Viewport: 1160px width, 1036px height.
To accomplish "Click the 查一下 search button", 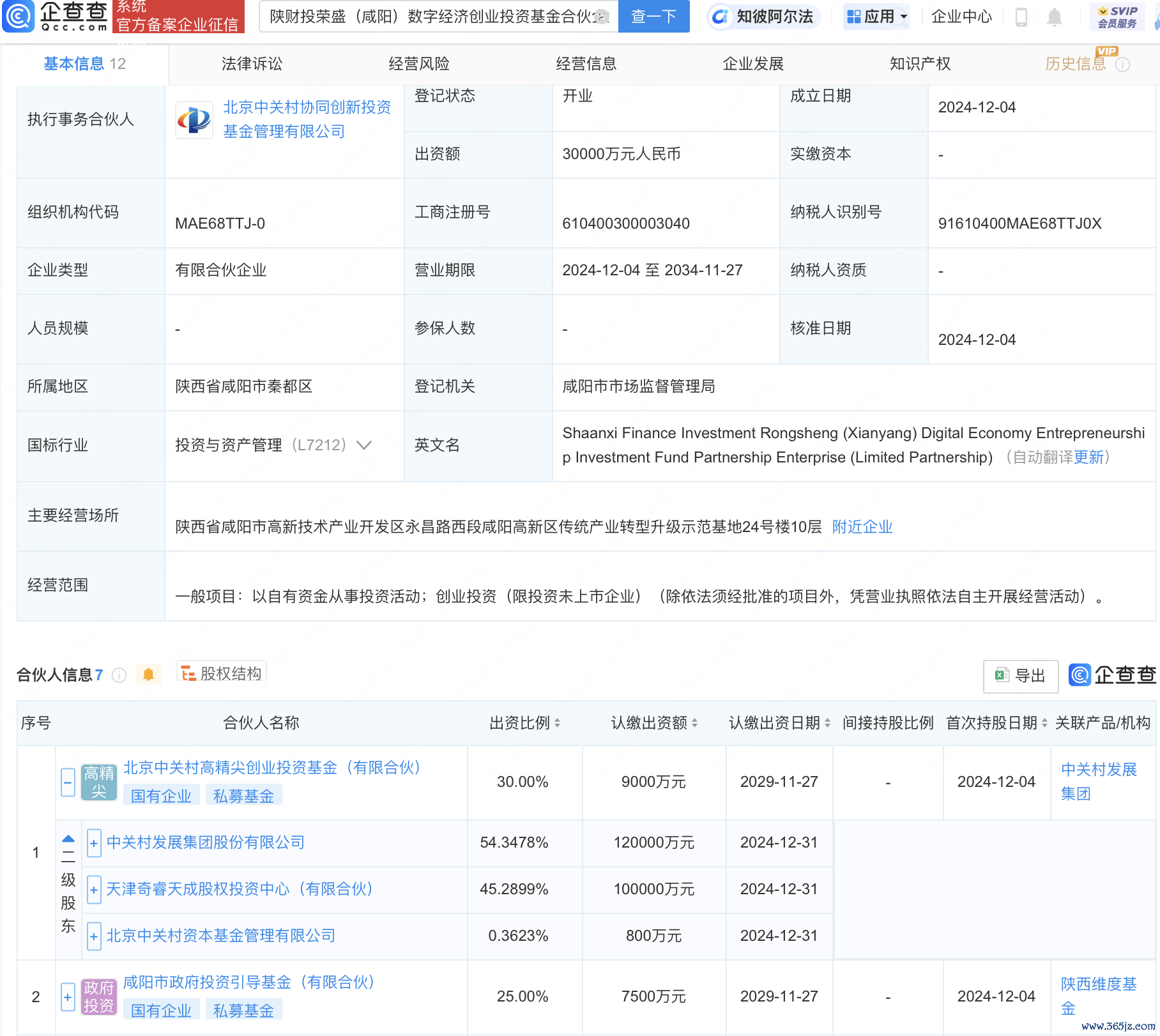I will [x=653, y=17].
